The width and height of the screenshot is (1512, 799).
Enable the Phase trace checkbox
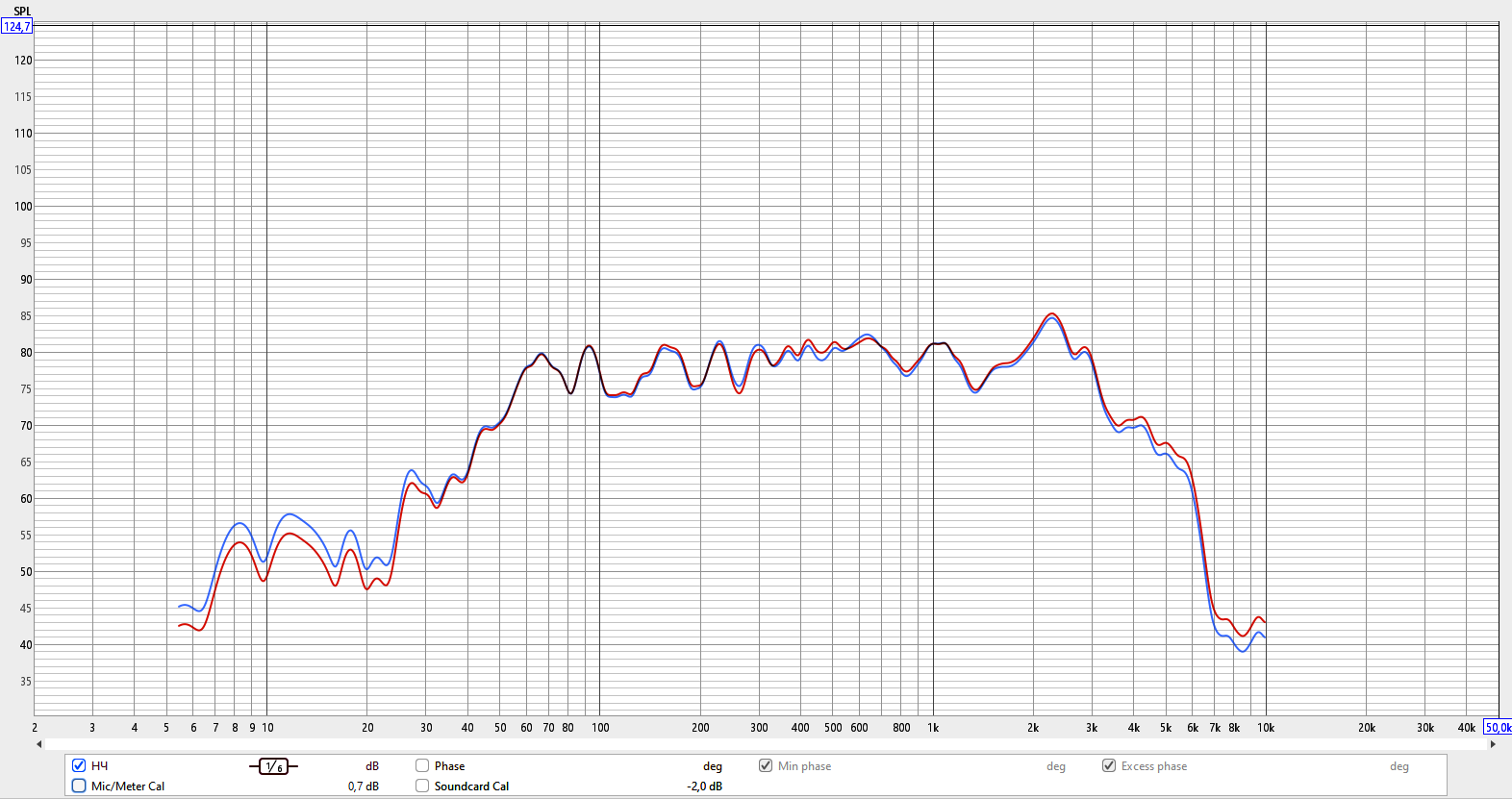tap(422, 766)
